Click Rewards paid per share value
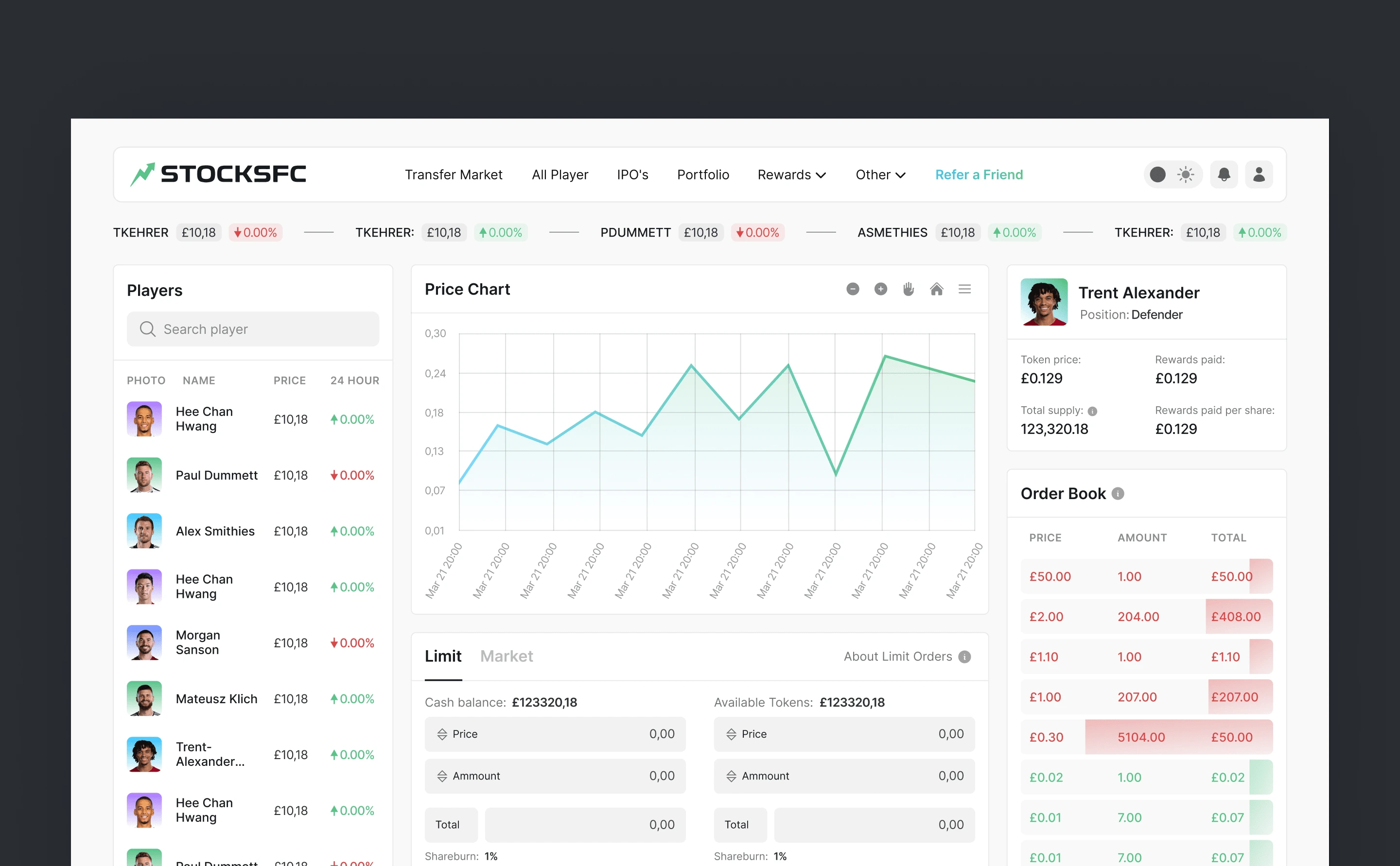This screenshot has width=1400, height=866. [x=1175, y=429]
